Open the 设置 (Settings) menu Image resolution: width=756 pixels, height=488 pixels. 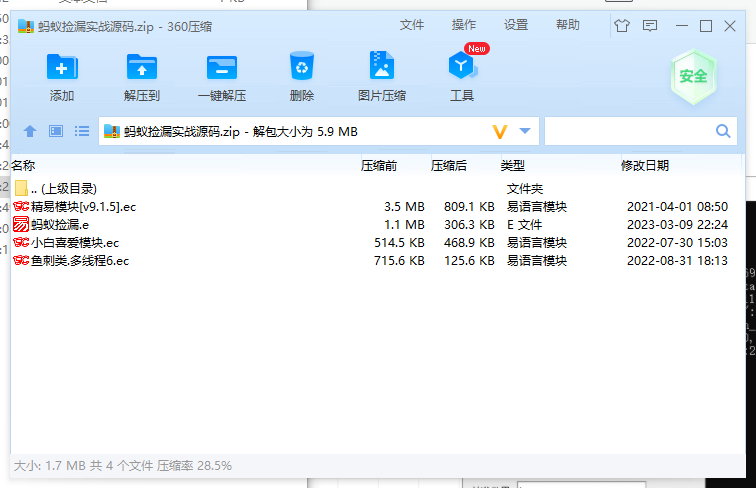pyautogui.click(x=516, y=25)
